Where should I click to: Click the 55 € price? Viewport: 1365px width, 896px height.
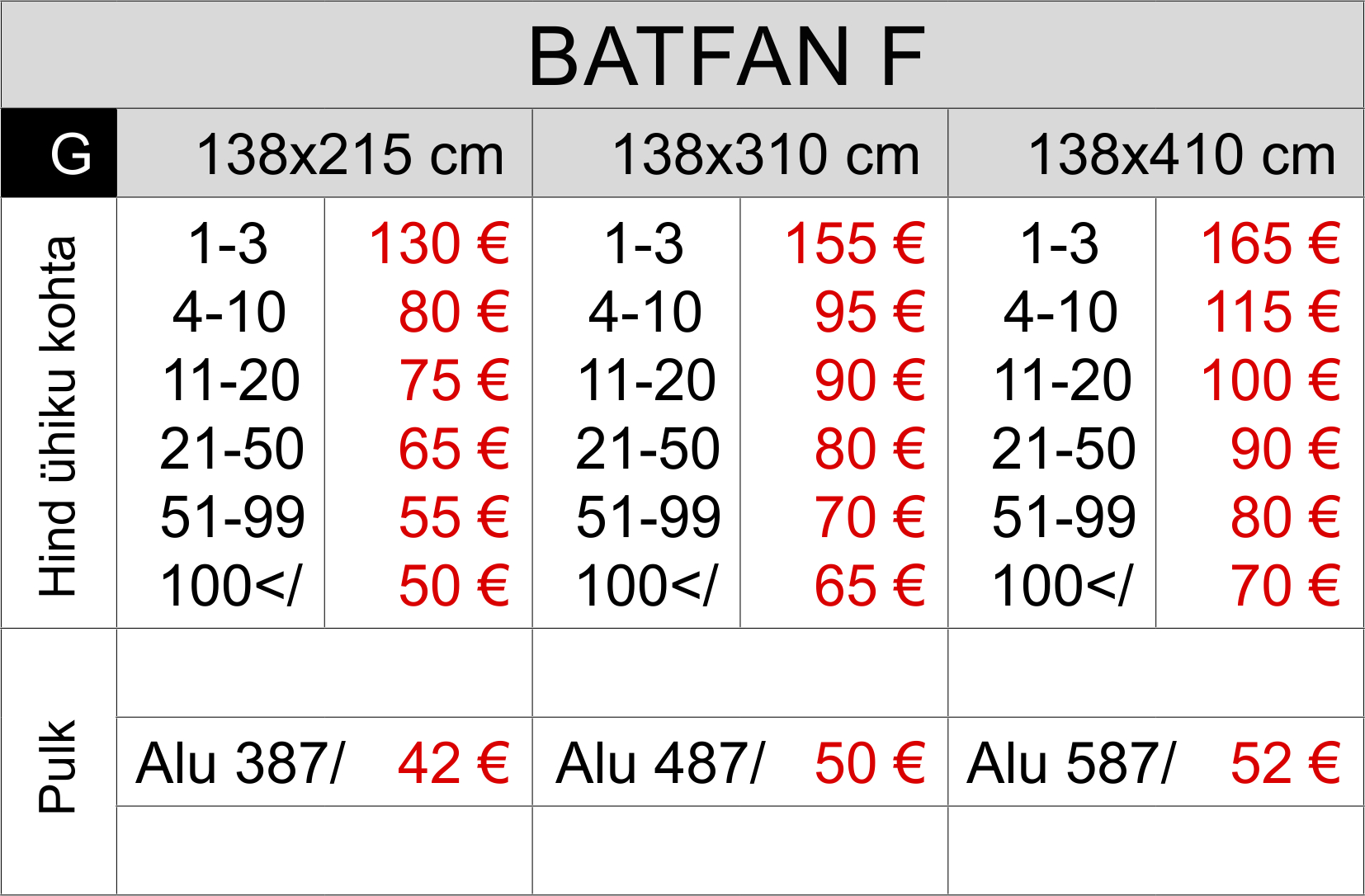454,518
